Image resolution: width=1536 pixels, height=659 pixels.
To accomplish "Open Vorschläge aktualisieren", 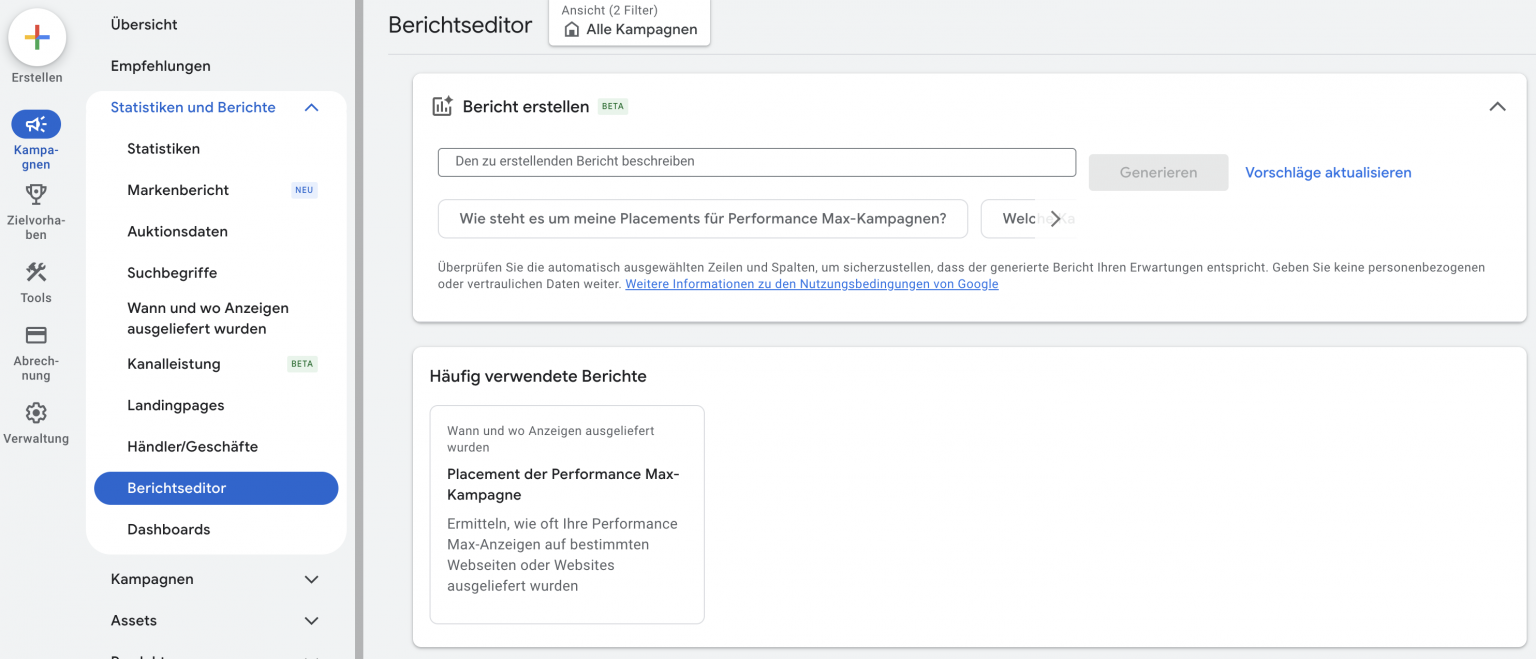I will [x=1328, y=172].
